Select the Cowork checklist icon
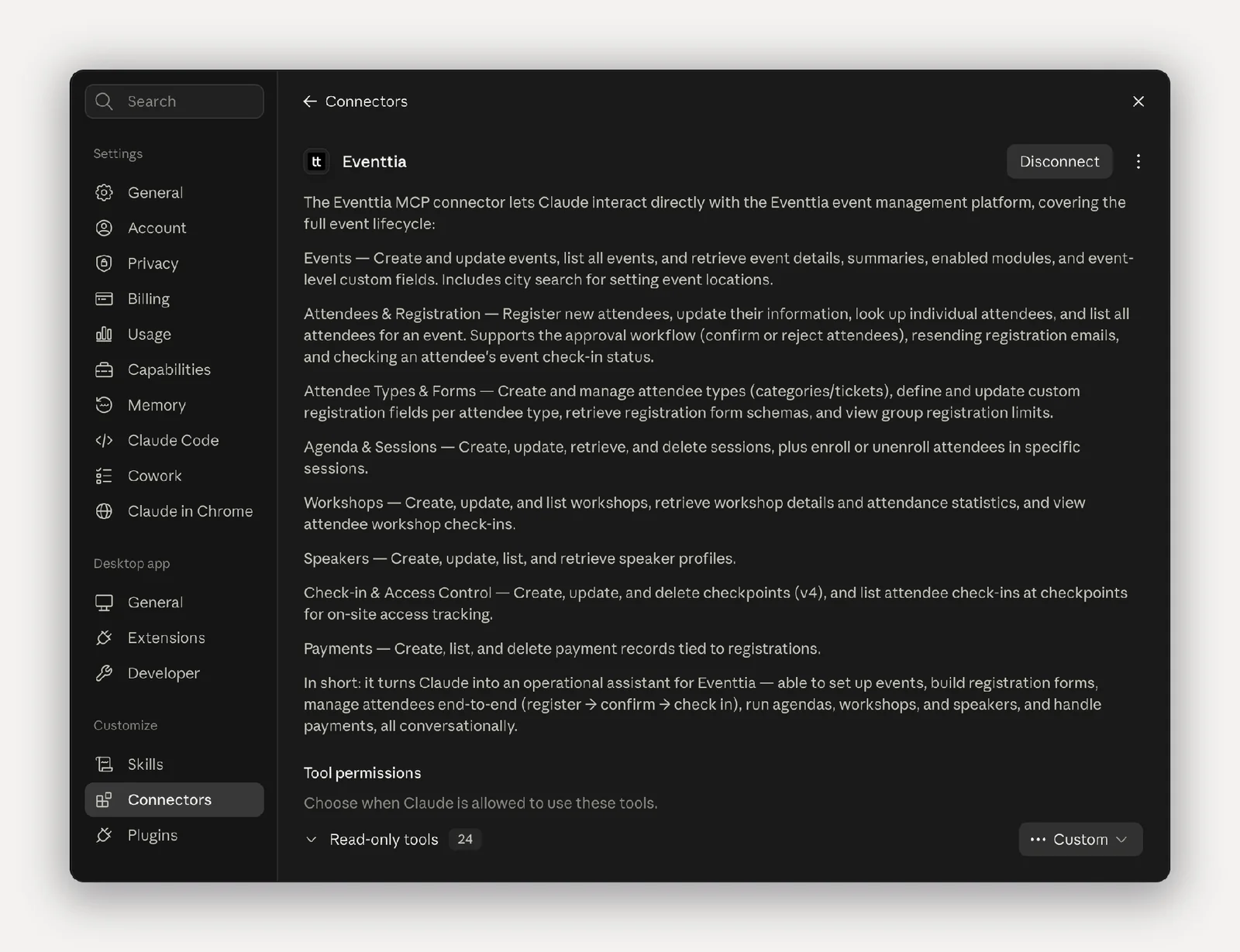Screen dimensions: 1240x952 point(104,476)
